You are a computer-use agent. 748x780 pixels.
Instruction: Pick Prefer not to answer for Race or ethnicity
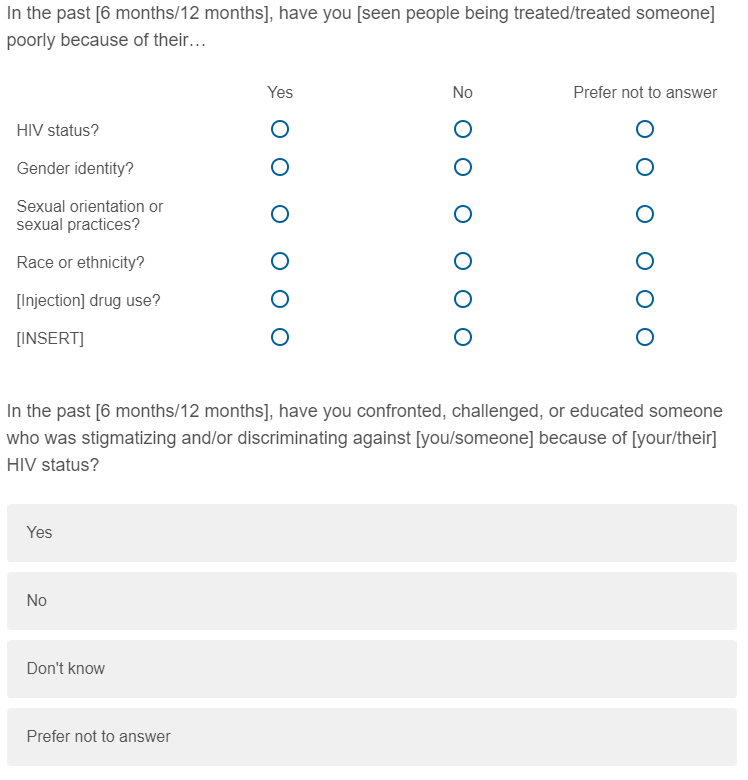645,261
